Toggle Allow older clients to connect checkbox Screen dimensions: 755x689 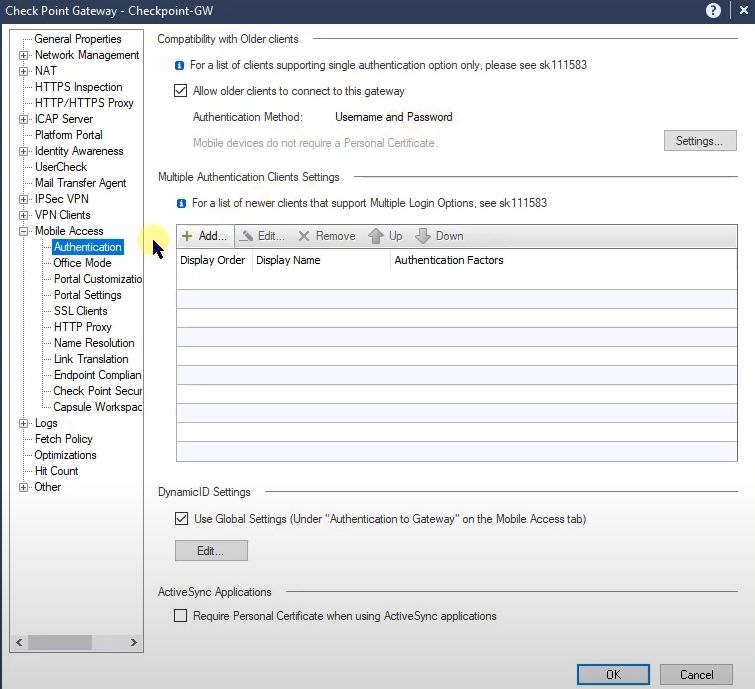coord(181,91)
